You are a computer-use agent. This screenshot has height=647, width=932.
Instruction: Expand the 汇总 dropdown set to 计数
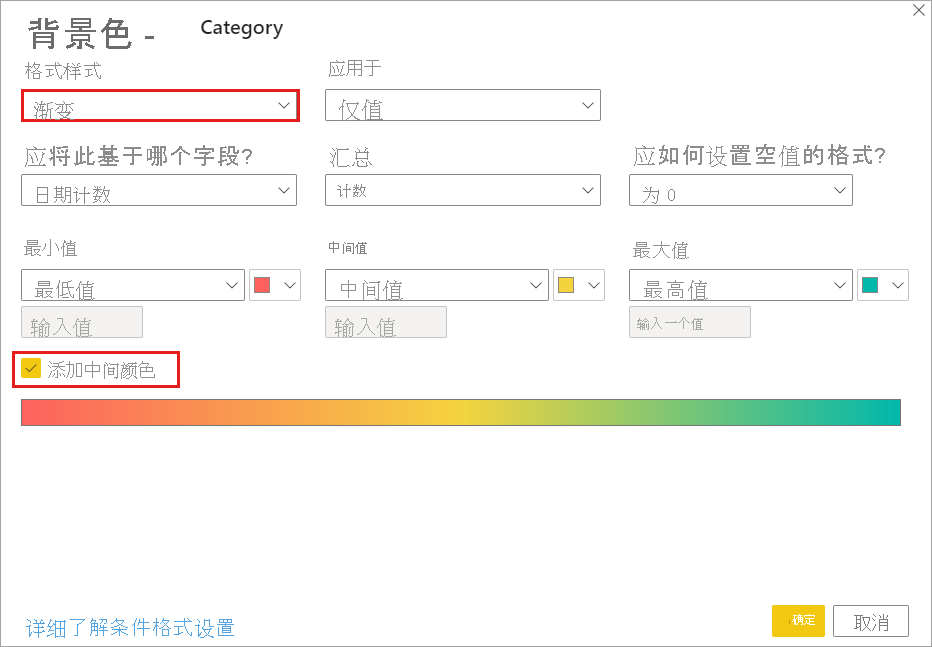coord(462,190)
